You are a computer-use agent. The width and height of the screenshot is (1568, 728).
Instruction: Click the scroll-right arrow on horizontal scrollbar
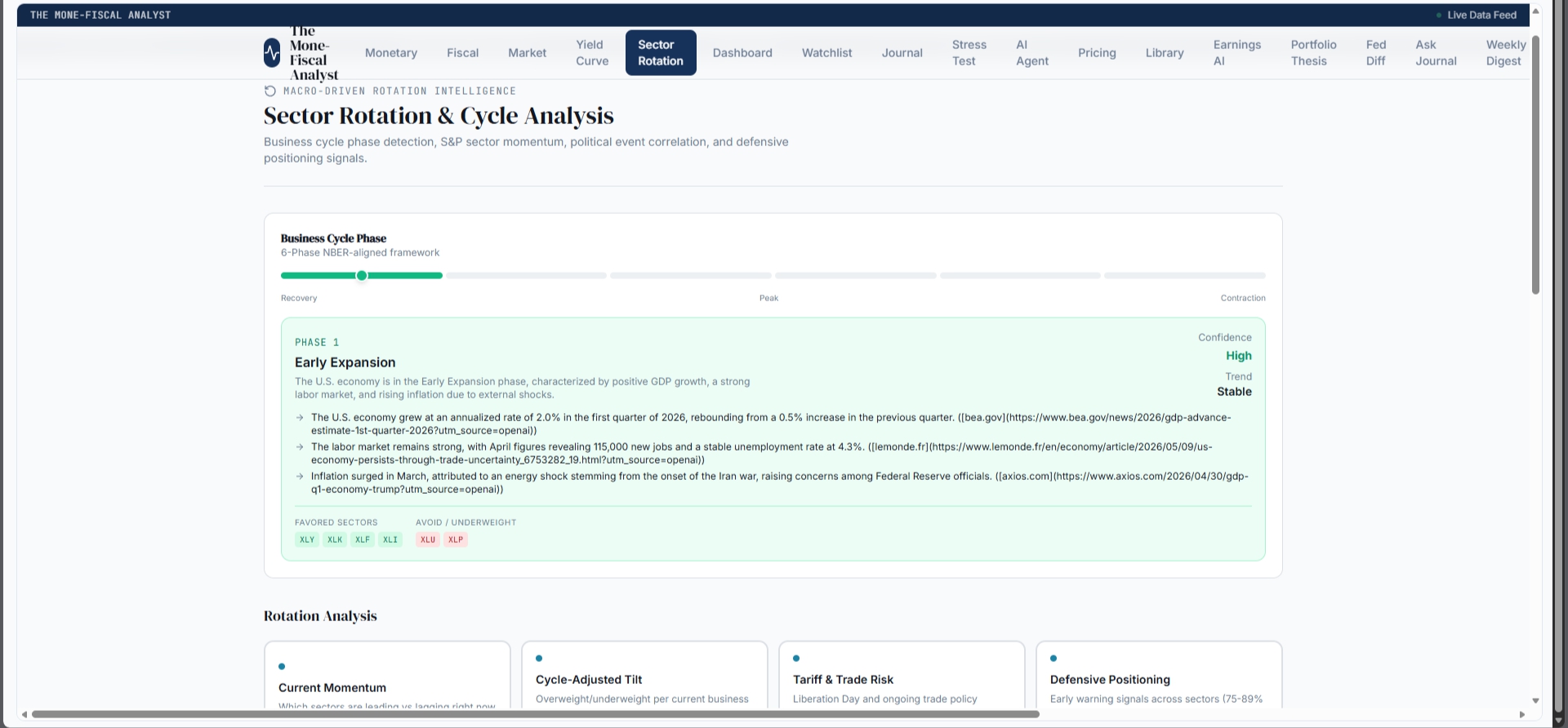point(1522,714)
